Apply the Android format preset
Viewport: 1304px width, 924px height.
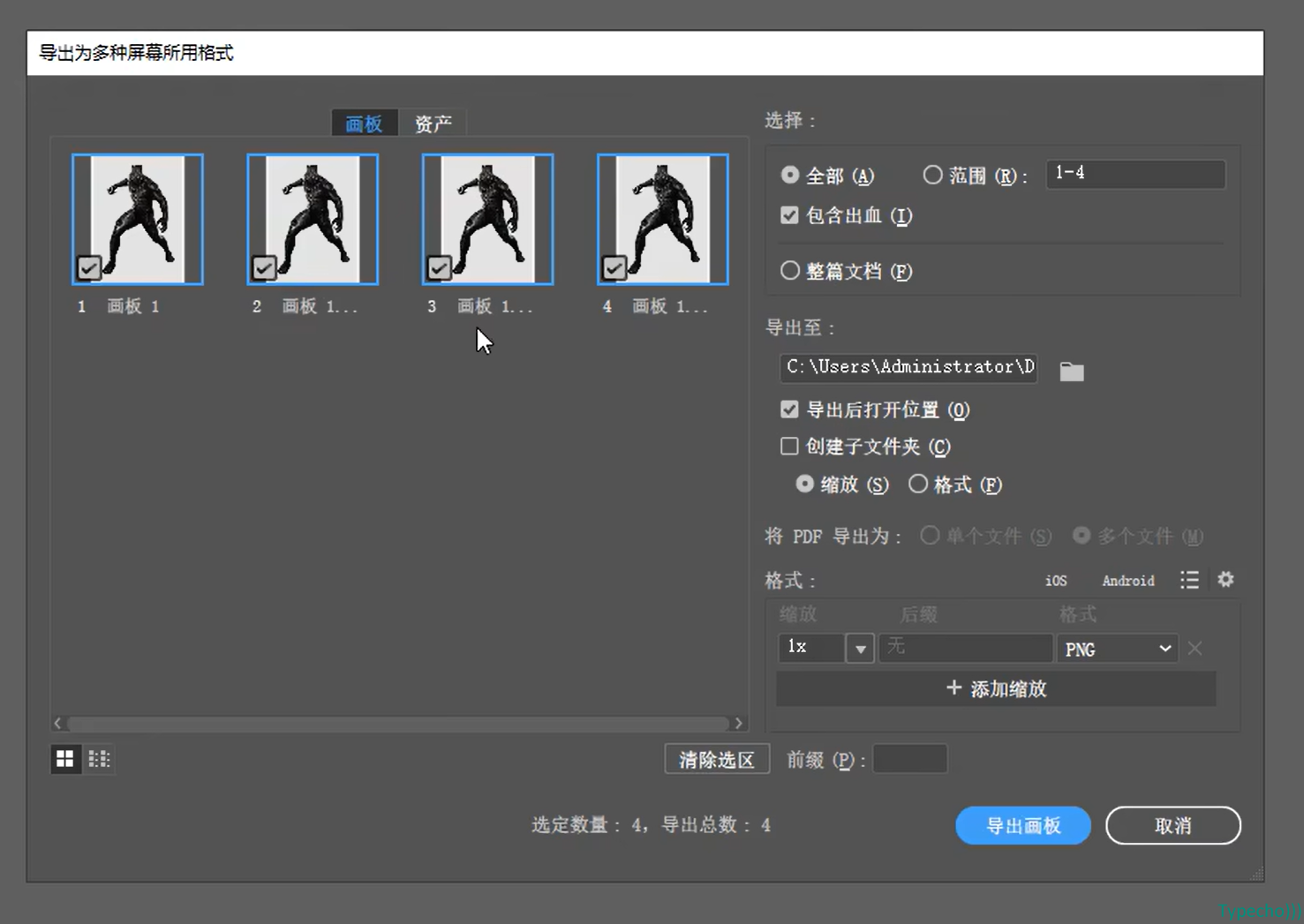(x=1128, y=581)
